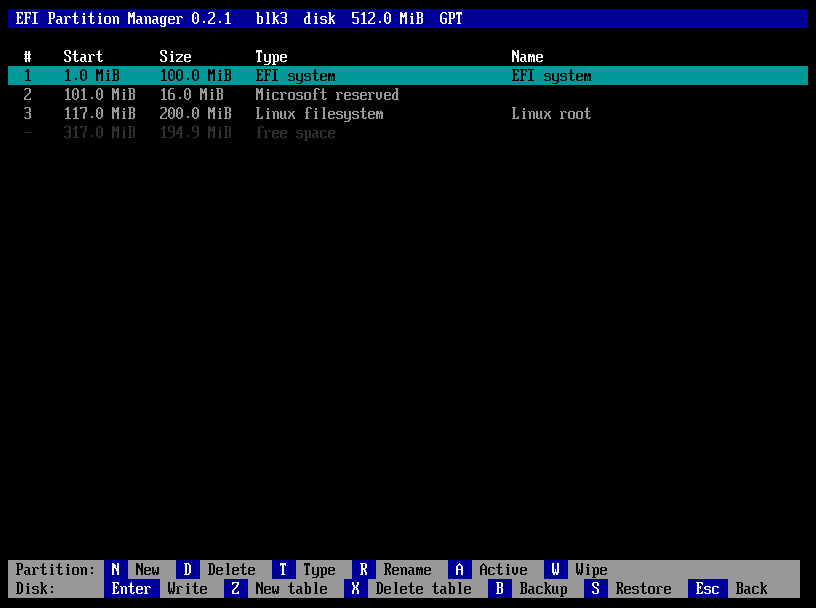The width and height of the screenshot is (816, 608).
Task: Click the GPT label in title bar
Action: 451,19
